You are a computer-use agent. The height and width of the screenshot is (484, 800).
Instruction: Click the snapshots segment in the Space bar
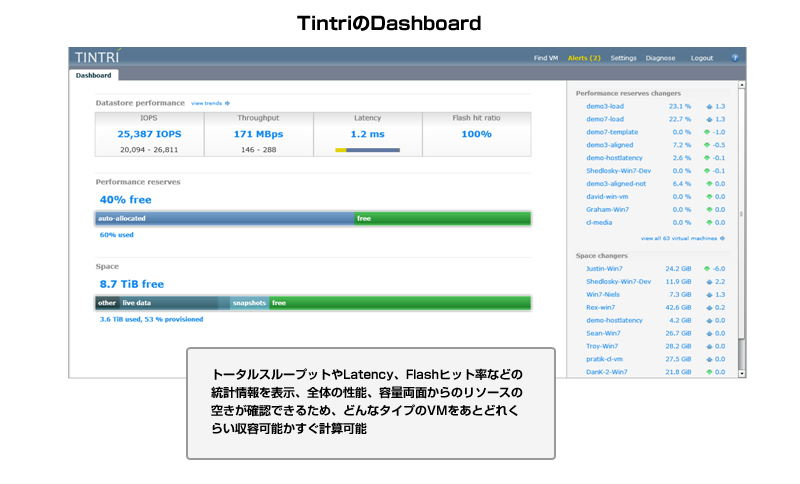pos(248,302)
